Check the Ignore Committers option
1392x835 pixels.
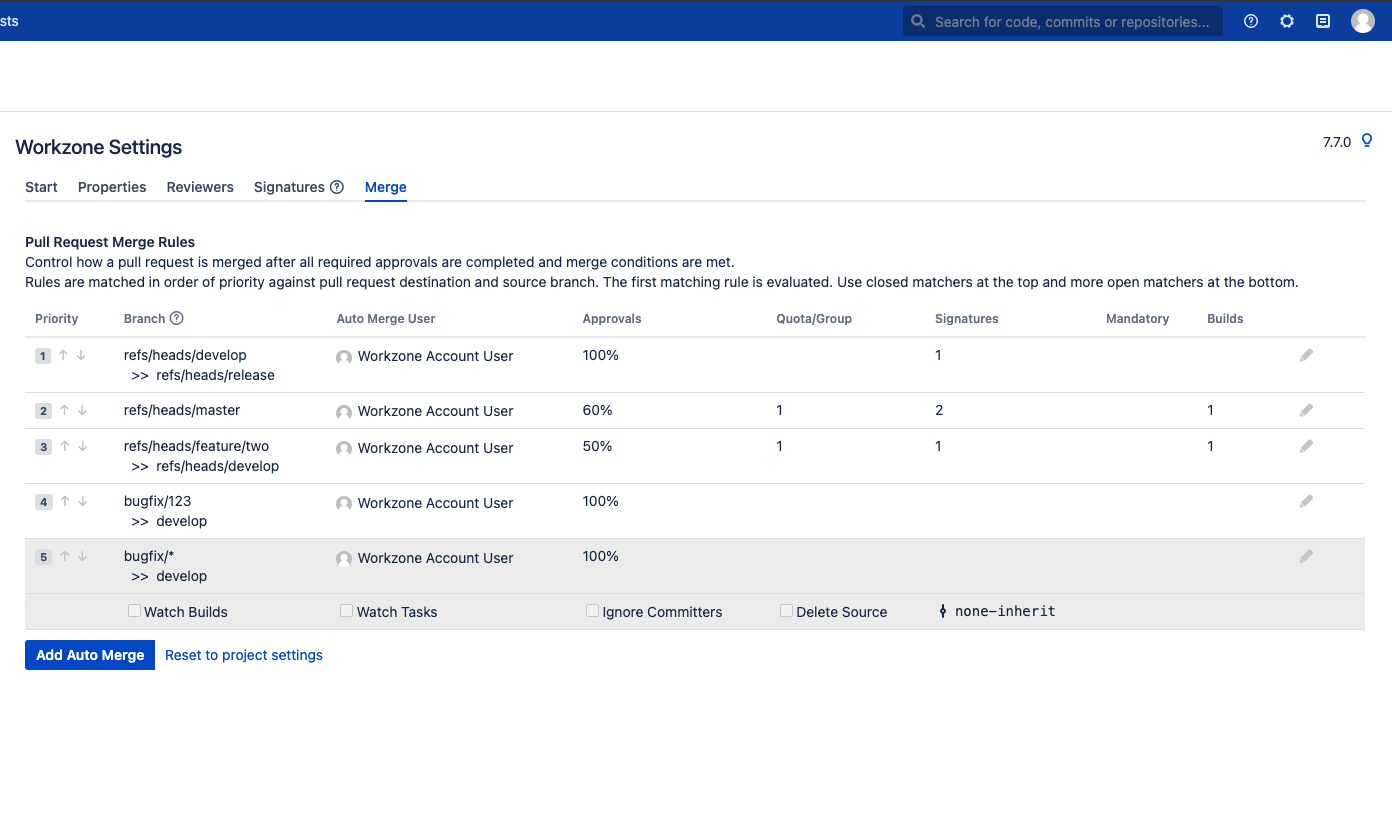(592, 610)
